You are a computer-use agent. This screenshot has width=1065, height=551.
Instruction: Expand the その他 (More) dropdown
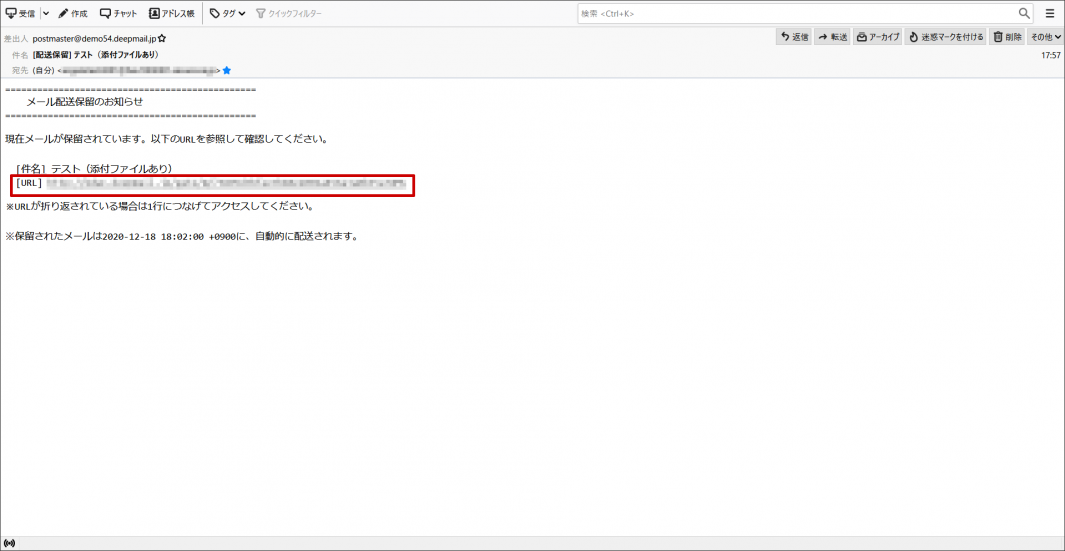(x=1046, y=37)
